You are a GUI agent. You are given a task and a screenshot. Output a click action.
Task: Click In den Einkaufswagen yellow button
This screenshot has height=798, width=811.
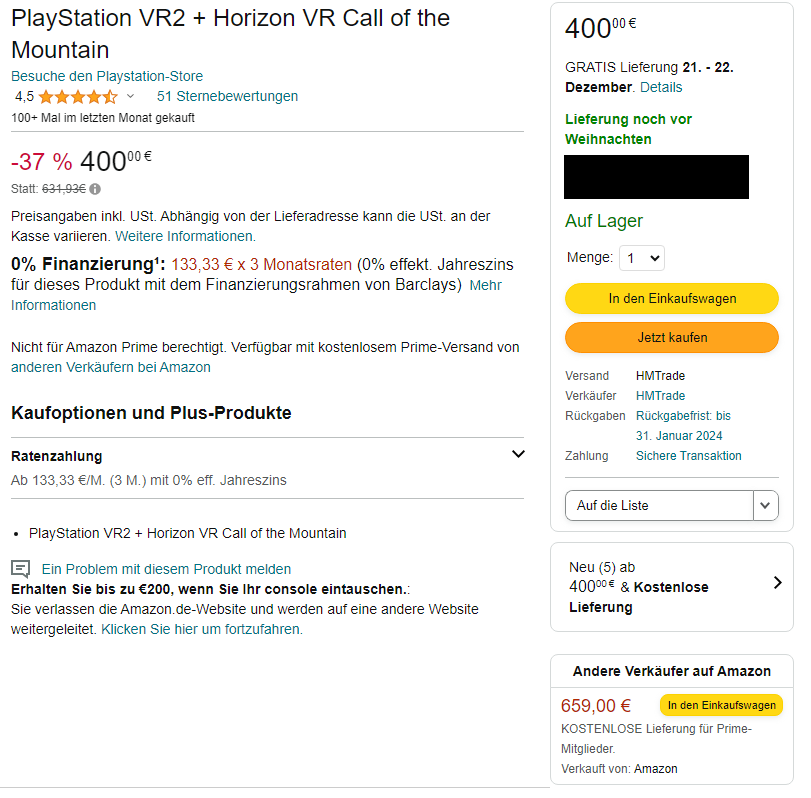pos(672,298)
